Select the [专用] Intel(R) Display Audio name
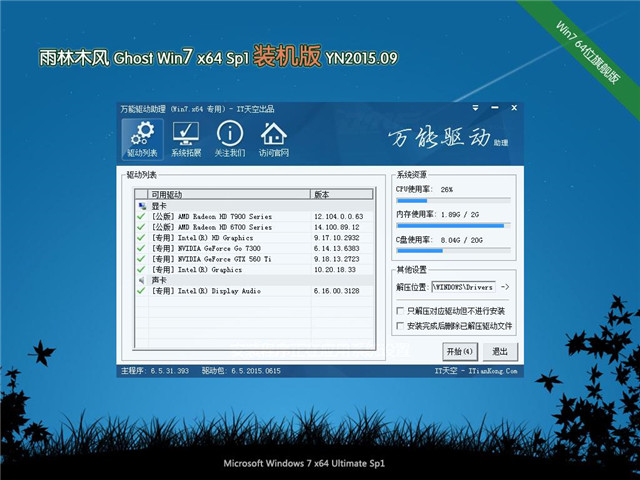The width and height of the screenshot is (640, 480). [x=206, y=291]
